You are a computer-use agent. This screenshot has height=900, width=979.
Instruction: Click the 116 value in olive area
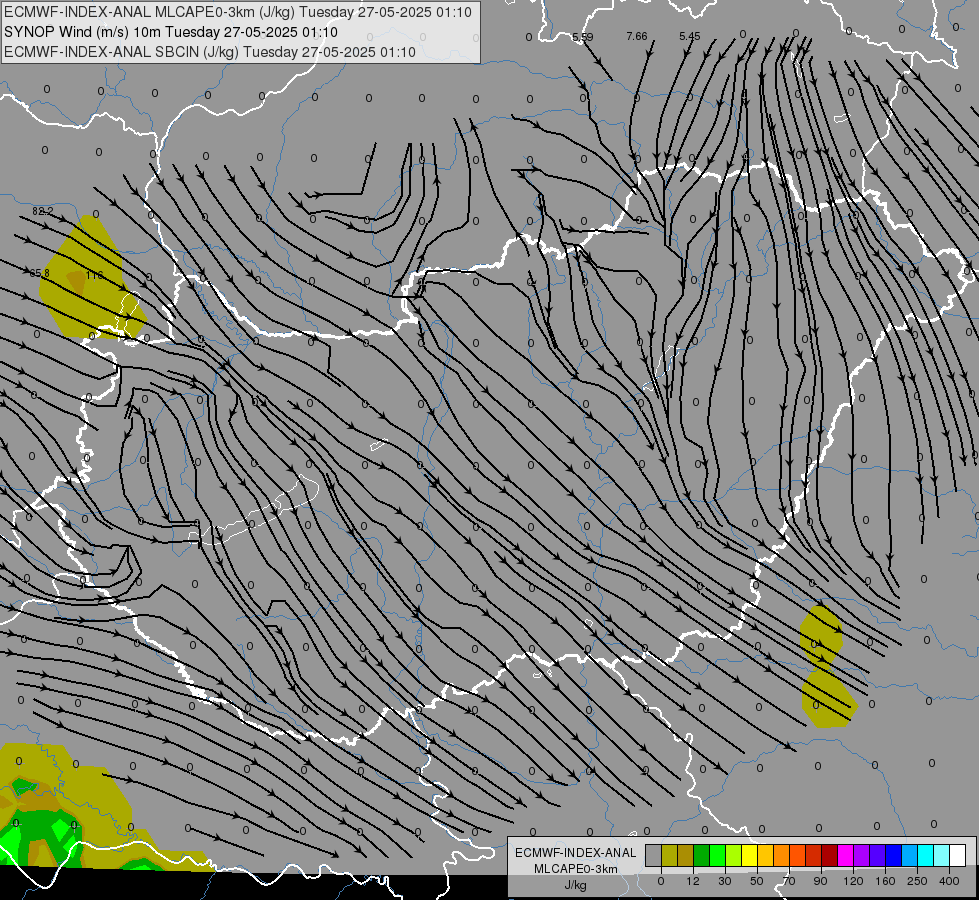(x=94, y=275)
